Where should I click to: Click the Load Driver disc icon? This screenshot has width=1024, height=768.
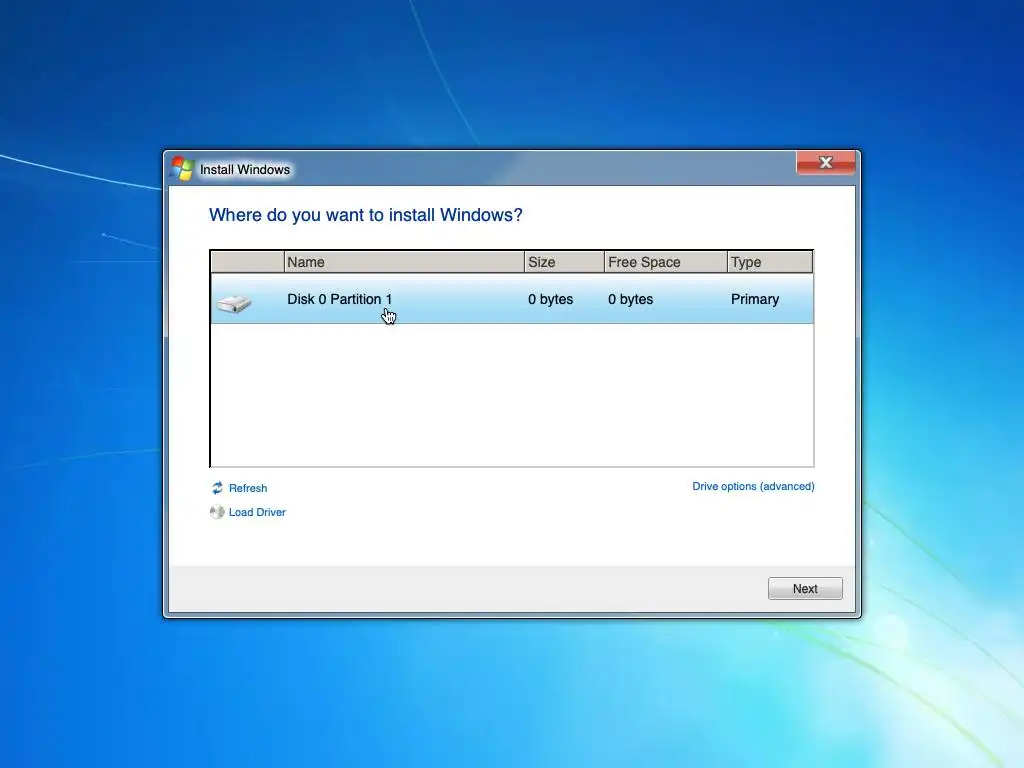(x=217, y=512)
